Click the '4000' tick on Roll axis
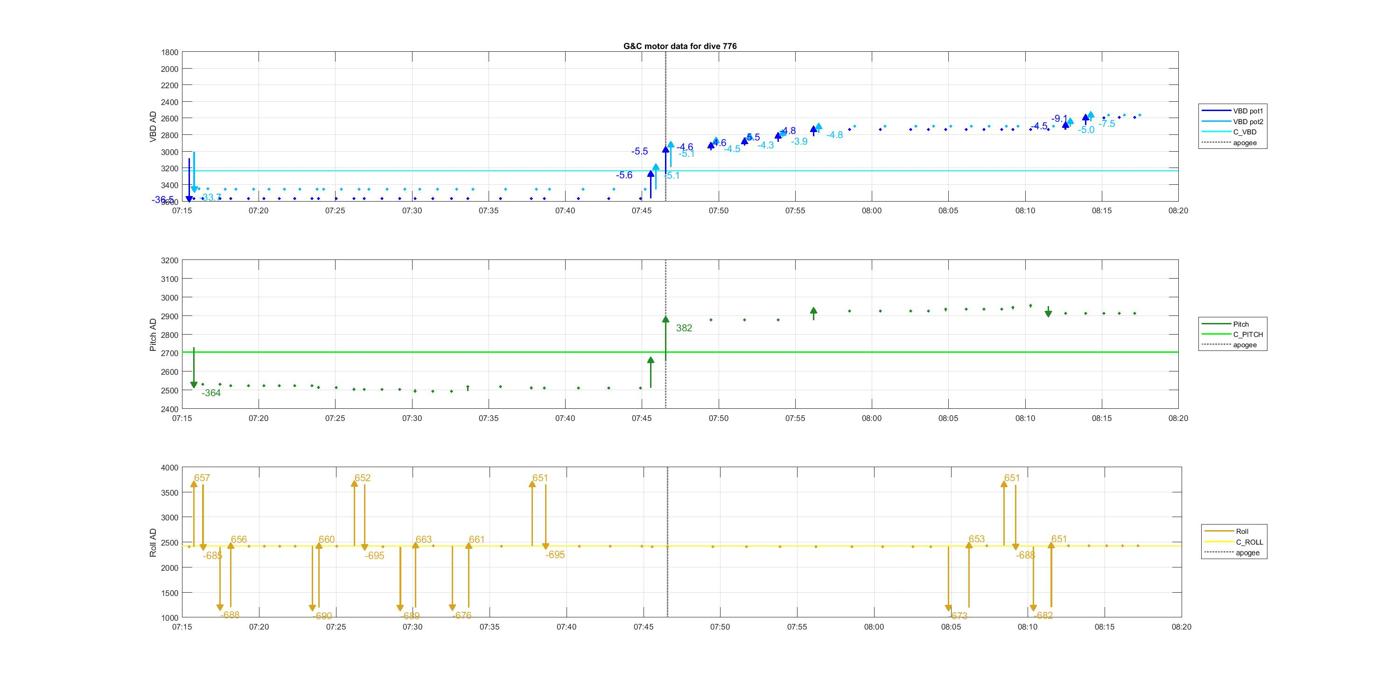The height and width of the screenshot is (693, 1400). click(x=169, y=467)
